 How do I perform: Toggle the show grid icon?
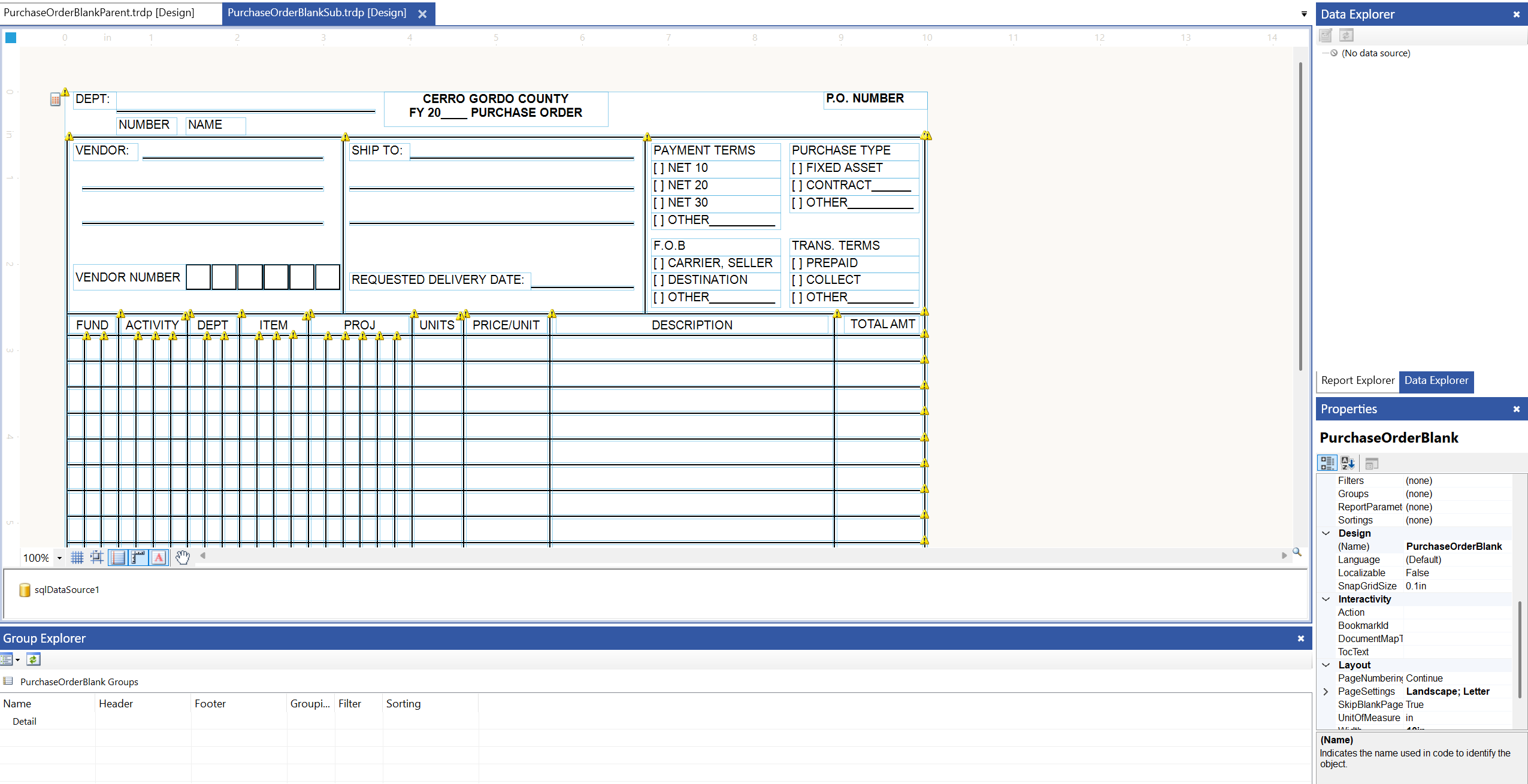pyautogui.click(x=77, y=558)
